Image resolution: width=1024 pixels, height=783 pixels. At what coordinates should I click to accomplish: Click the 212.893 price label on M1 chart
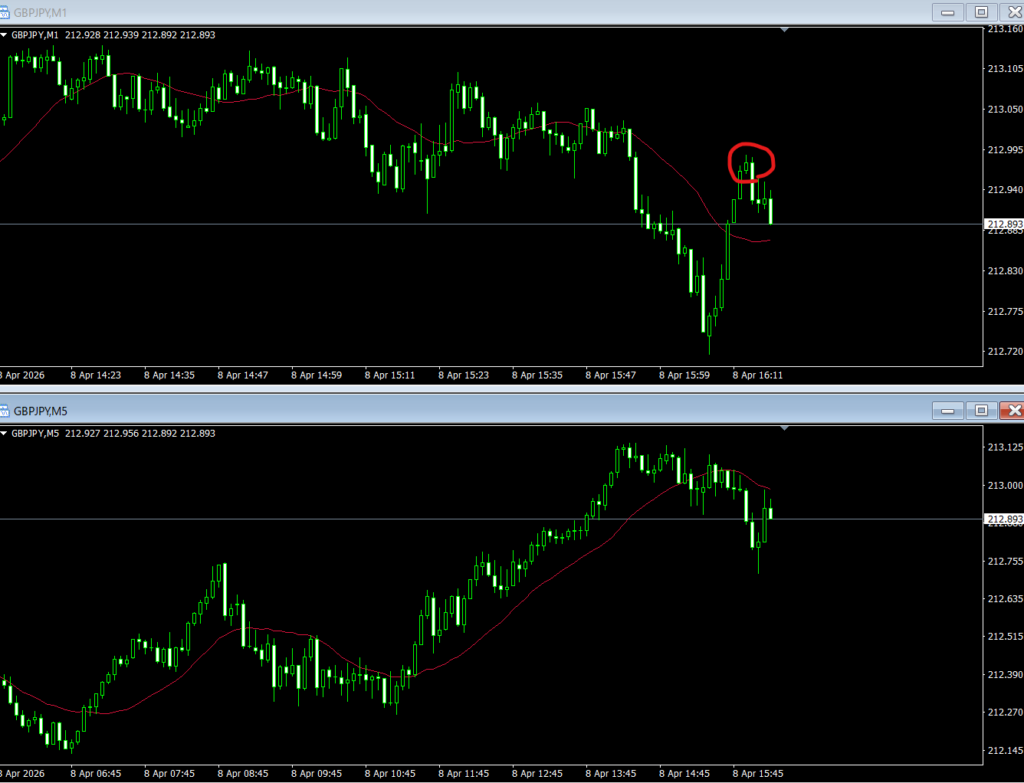pyautogui.click(x=1004, y=225)
